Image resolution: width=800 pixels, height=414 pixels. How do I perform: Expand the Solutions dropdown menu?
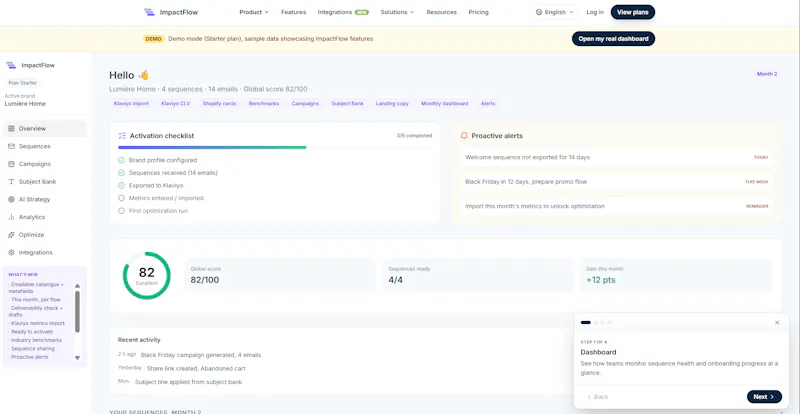[397, 12]
